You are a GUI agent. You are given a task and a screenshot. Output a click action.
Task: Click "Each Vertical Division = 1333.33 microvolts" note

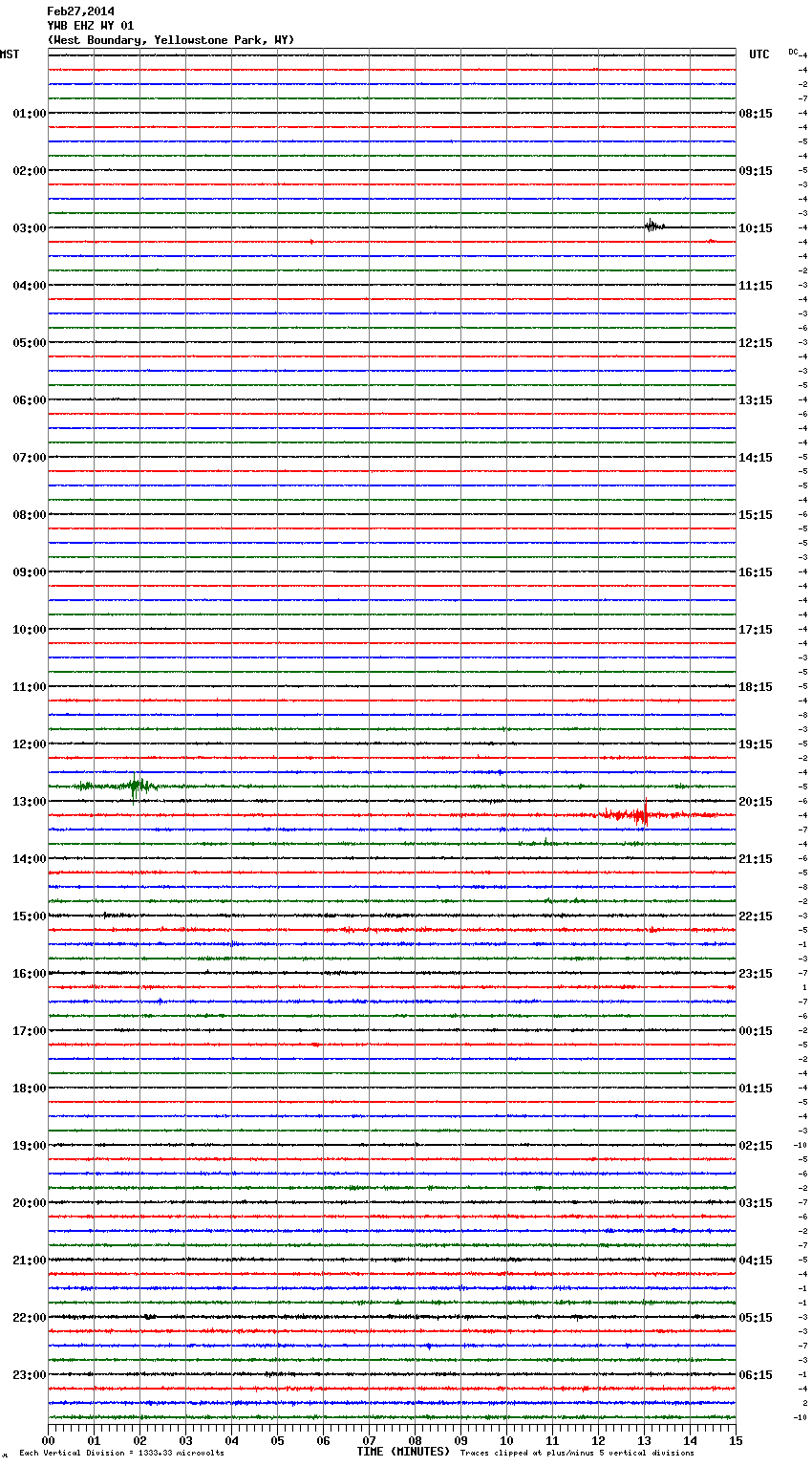pos(121,1454)
